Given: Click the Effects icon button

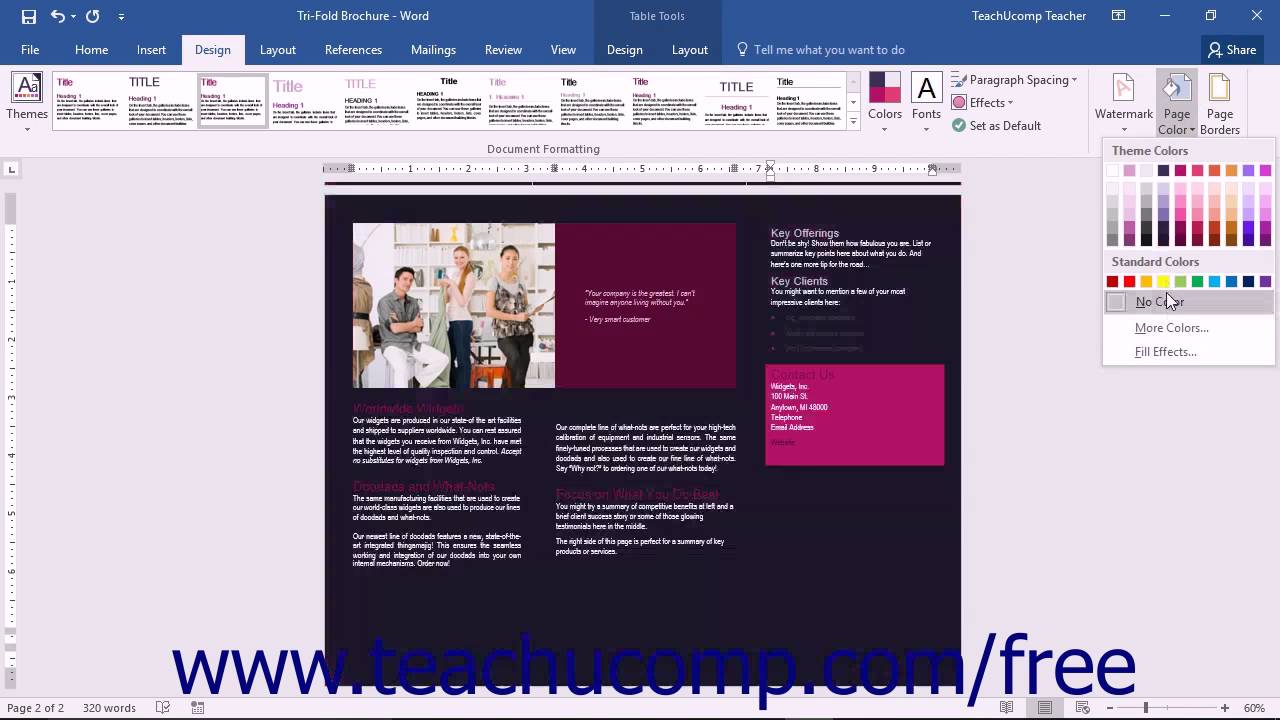Looking at the screenshot, I should click(x=959, y=102).
